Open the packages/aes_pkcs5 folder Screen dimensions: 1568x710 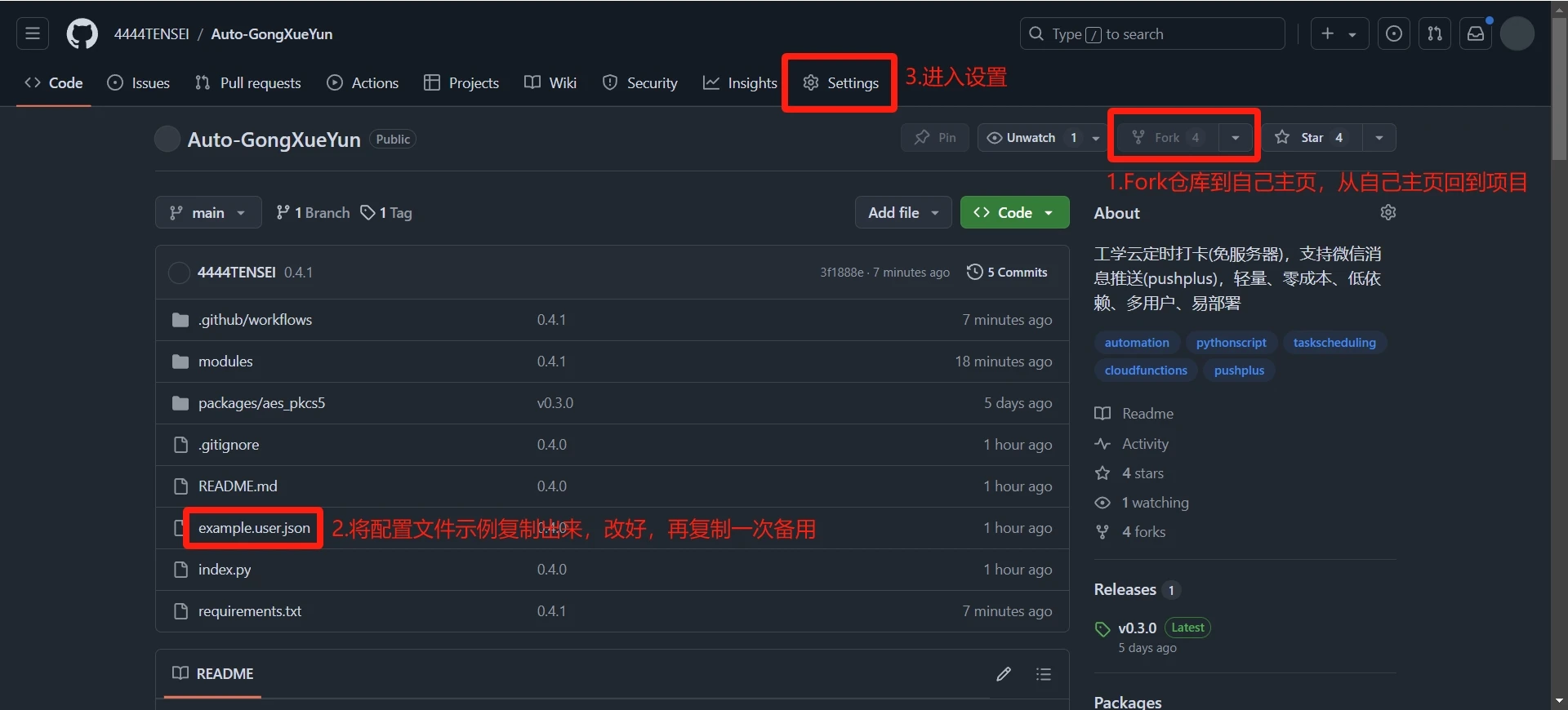coord(261,403)
